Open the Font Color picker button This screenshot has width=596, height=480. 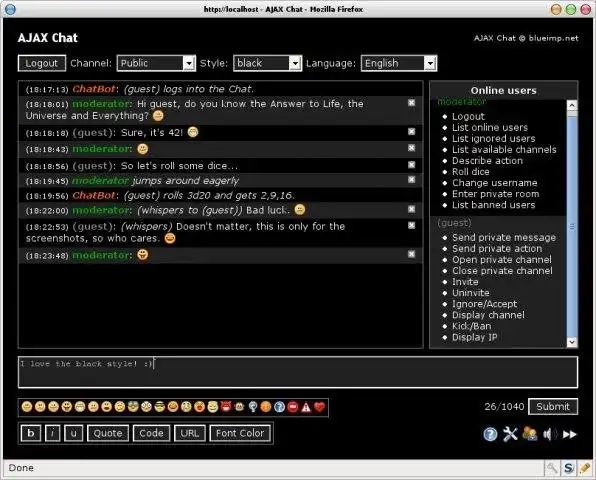[240, 433]
